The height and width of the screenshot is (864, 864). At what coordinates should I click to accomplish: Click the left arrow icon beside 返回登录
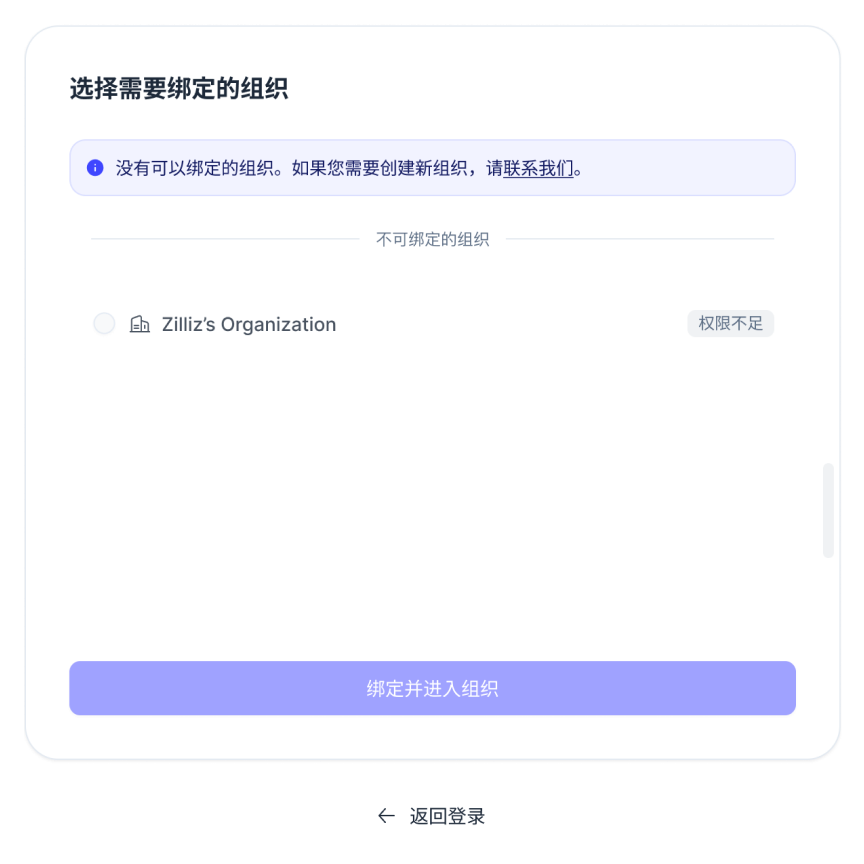(386, 815)
